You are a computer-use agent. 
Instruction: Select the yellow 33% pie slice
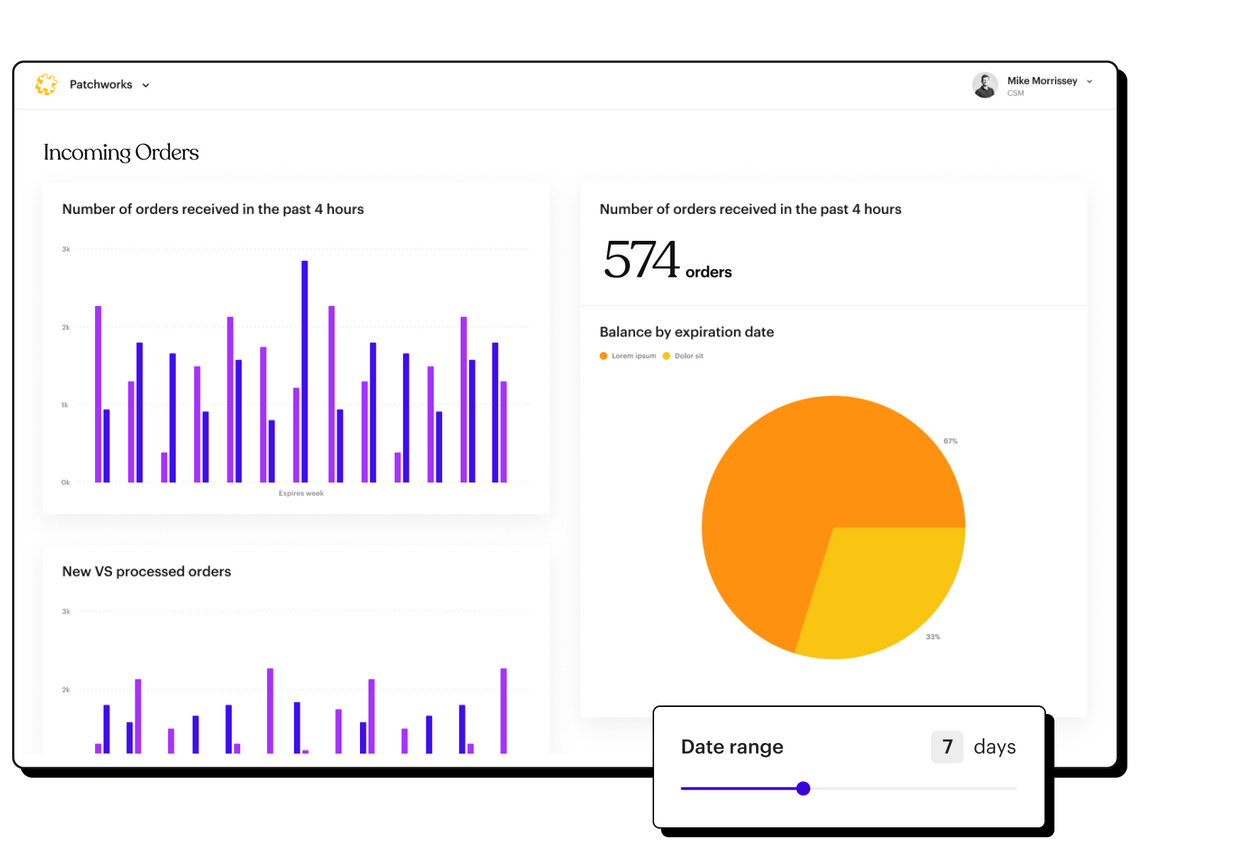click(x=880, y=590)
